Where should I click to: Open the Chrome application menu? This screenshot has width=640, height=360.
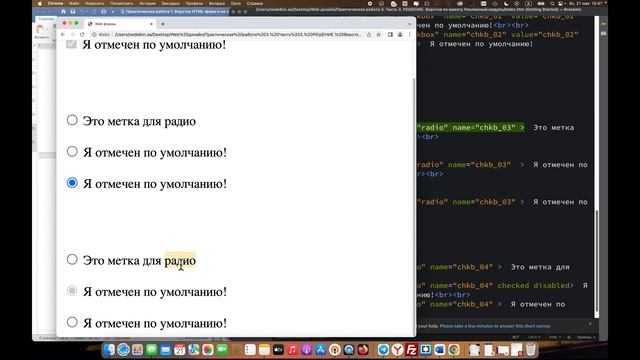pyautogui.click(x=56, y=4)
